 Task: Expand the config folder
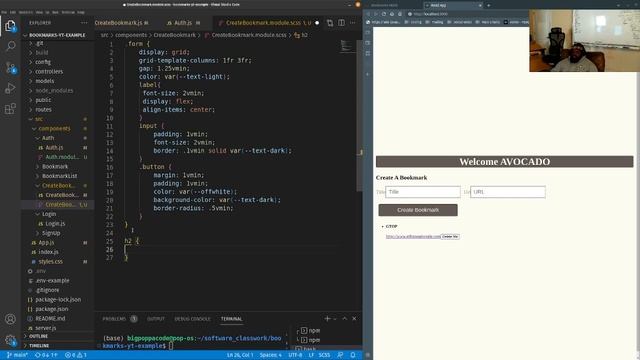(x=43, y=62)
